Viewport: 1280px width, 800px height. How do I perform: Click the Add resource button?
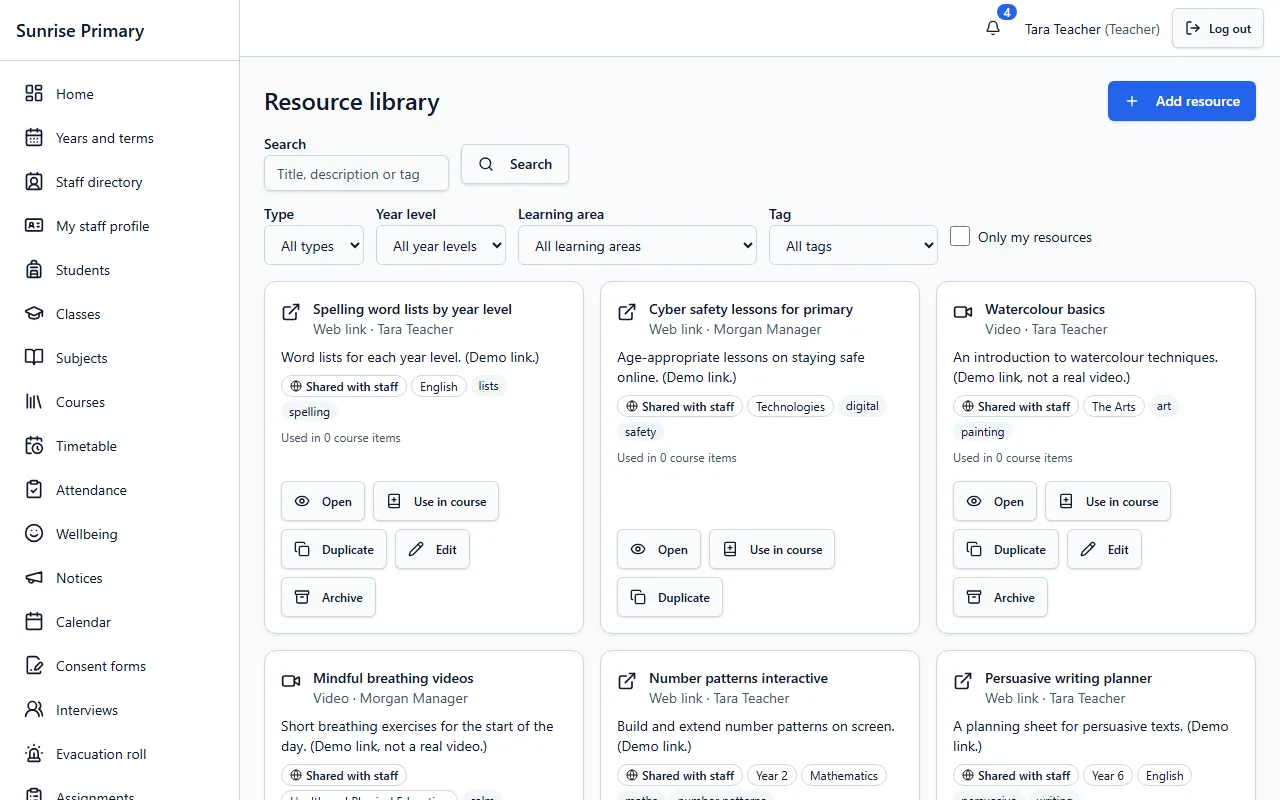1182,101
